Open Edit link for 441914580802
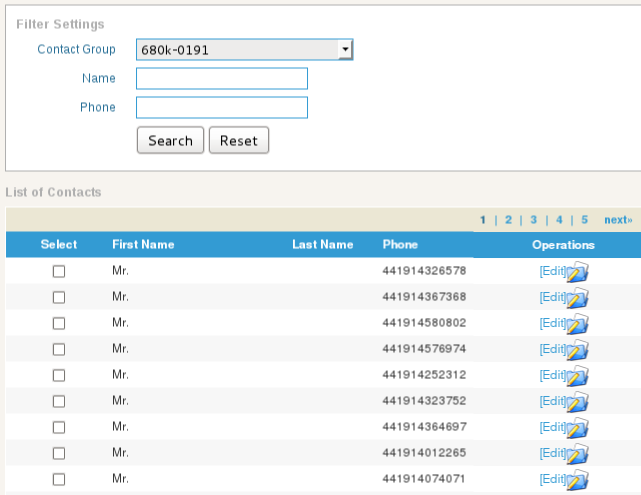Image resolution: width=641 pixels, height=495 pixels. (x=553, y=323)
